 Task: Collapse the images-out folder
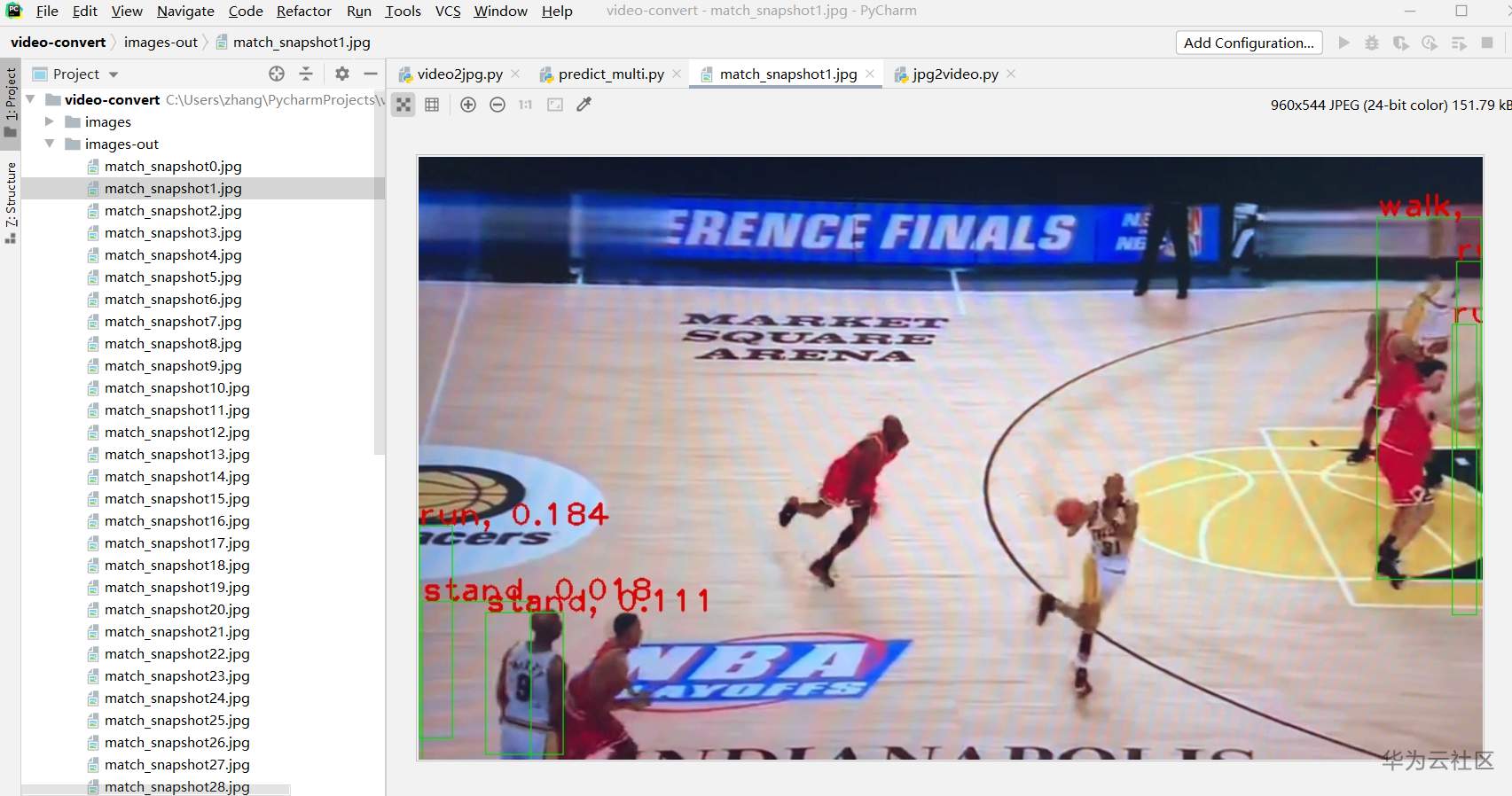[x=50, y=144]
